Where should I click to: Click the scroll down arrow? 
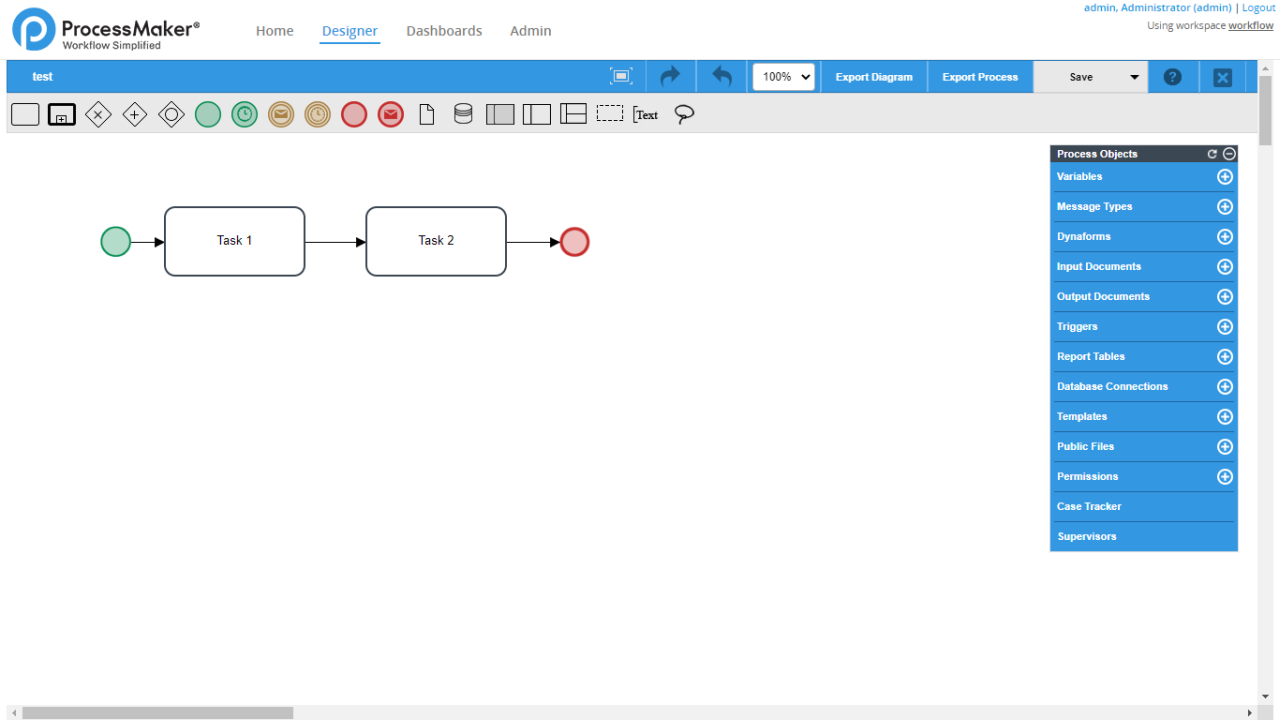tap(1265, 696)
